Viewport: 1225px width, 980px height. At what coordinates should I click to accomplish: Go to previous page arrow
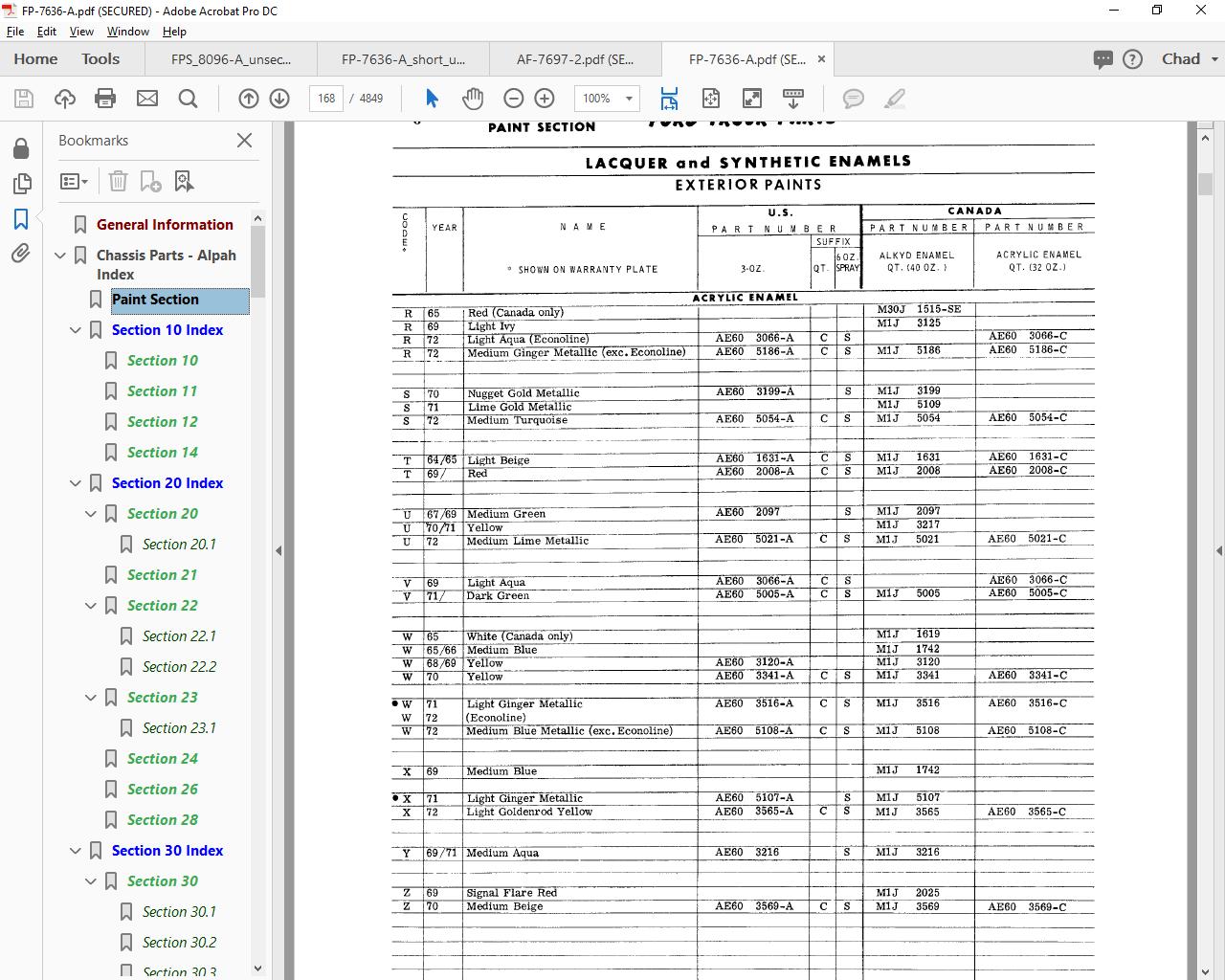coord(249,99)
